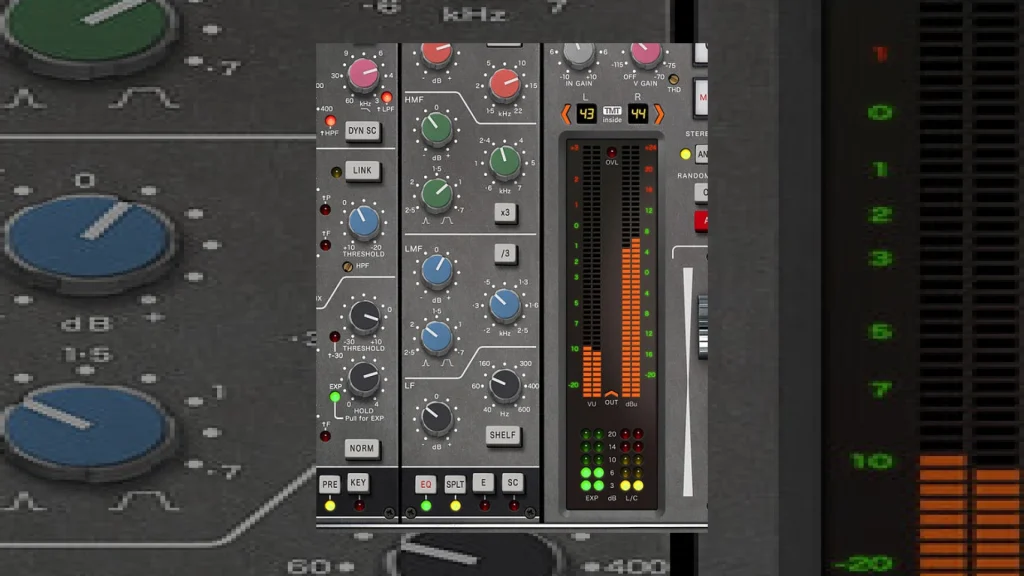Click the red HF dB gain knob
This screenshot has width=1024, height=576.
pyautogui.click(x=437, y=55)
